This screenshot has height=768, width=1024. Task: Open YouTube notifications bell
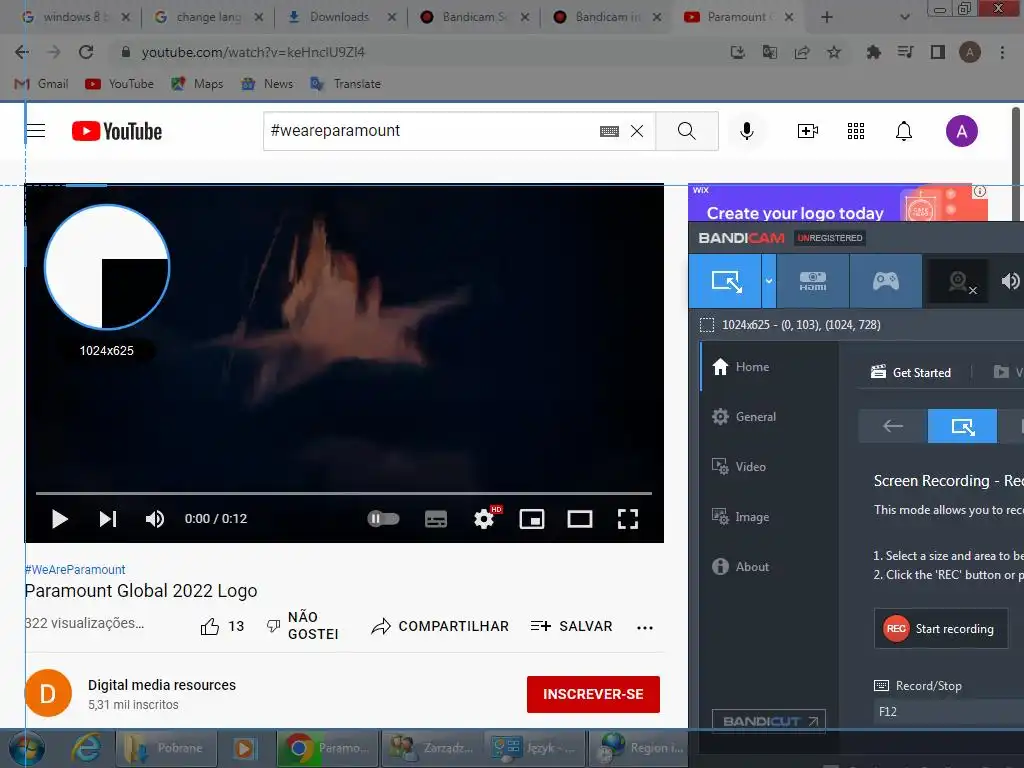tap(903, 131)
